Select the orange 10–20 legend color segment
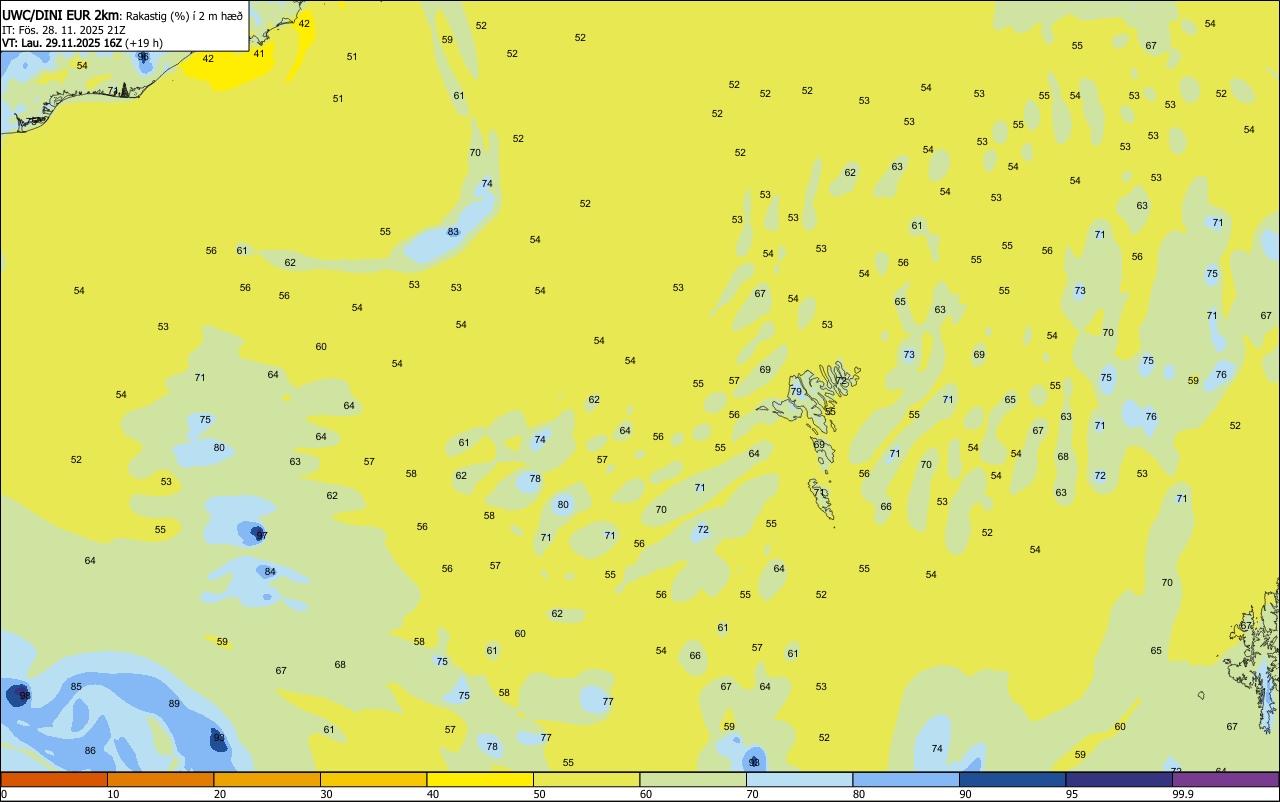Viewport: 1280px width, 802px height. pos(160,779)
